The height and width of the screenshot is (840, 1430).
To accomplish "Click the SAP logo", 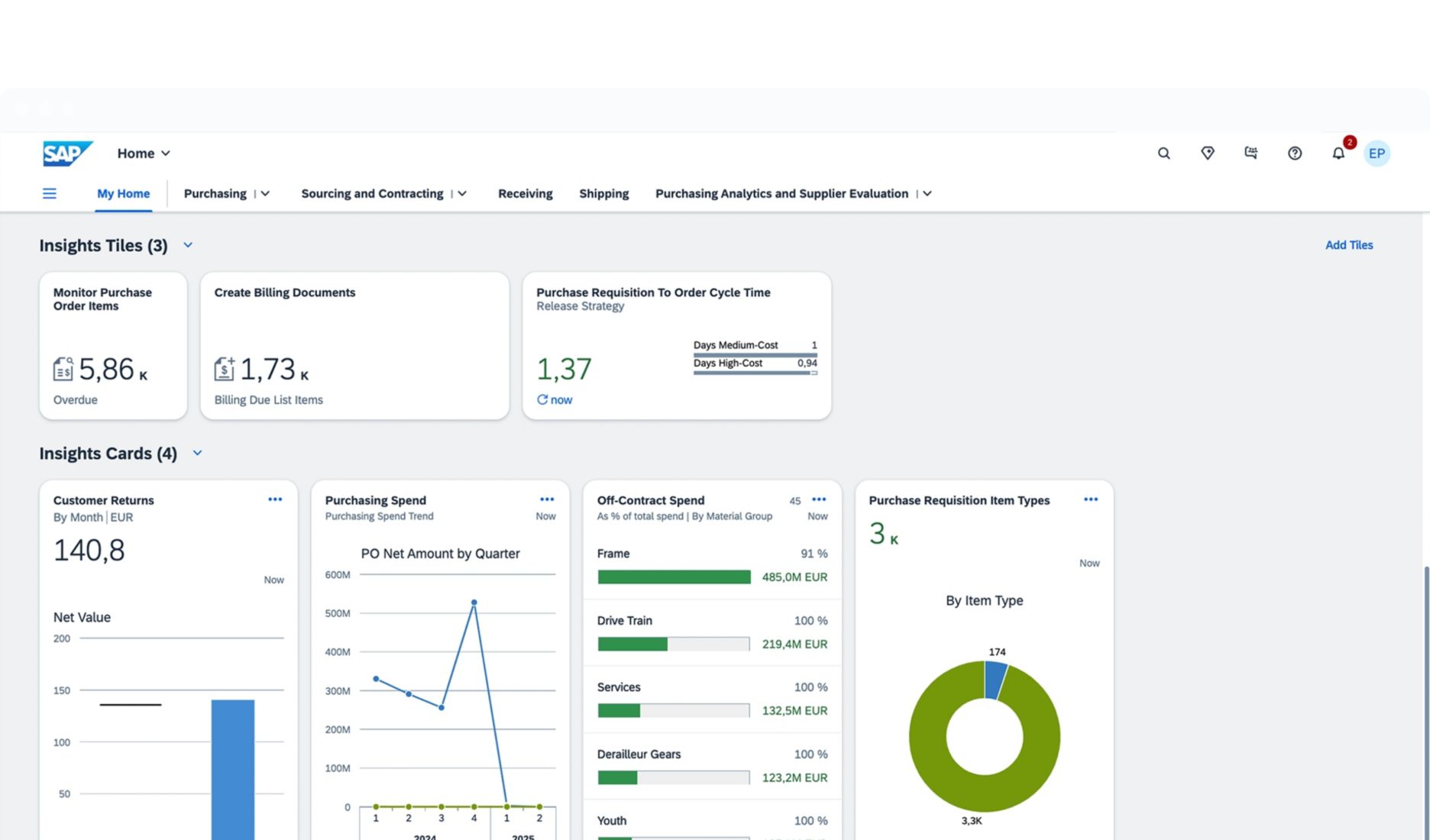I will click(x=67, y=153).
